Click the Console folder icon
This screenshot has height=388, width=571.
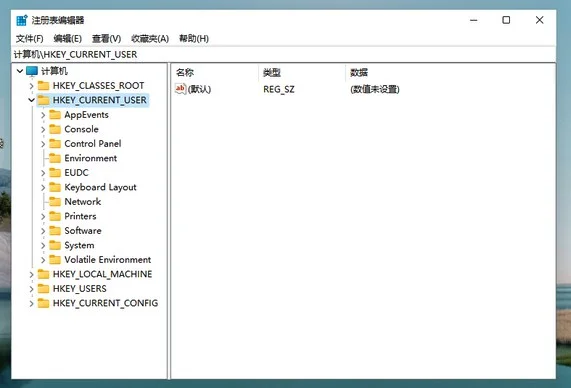click(55, 129)
